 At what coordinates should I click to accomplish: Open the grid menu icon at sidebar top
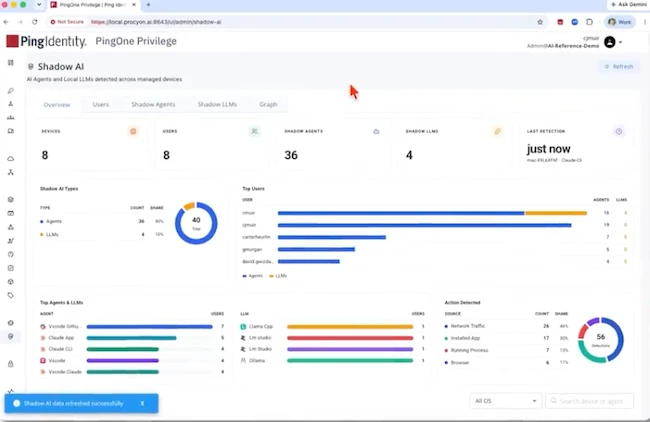pos(11,63)
